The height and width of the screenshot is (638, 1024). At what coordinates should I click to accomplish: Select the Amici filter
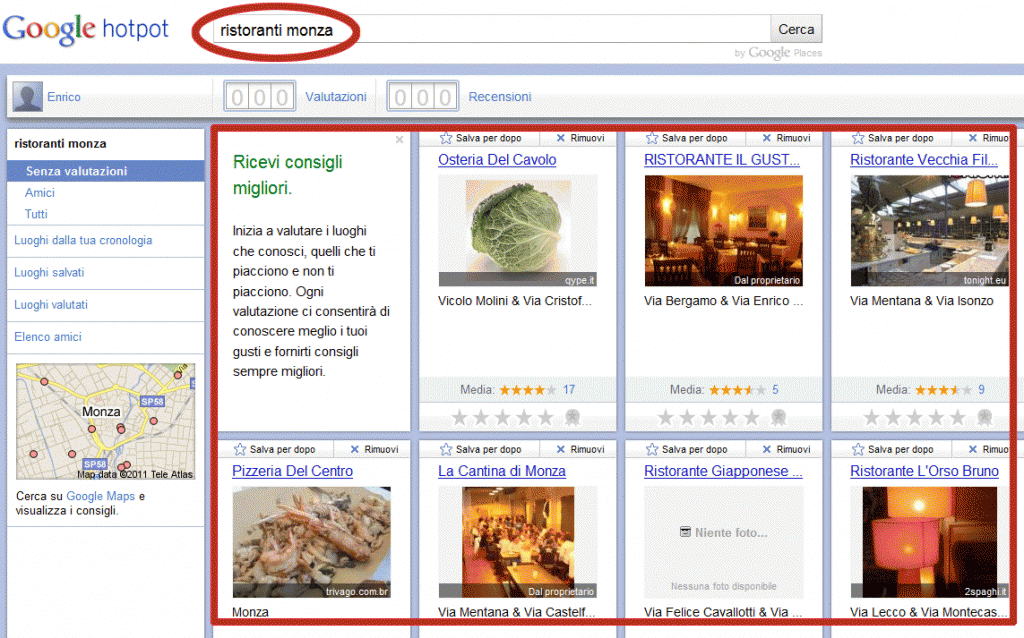pyautogui.click(x=40, y=193)
